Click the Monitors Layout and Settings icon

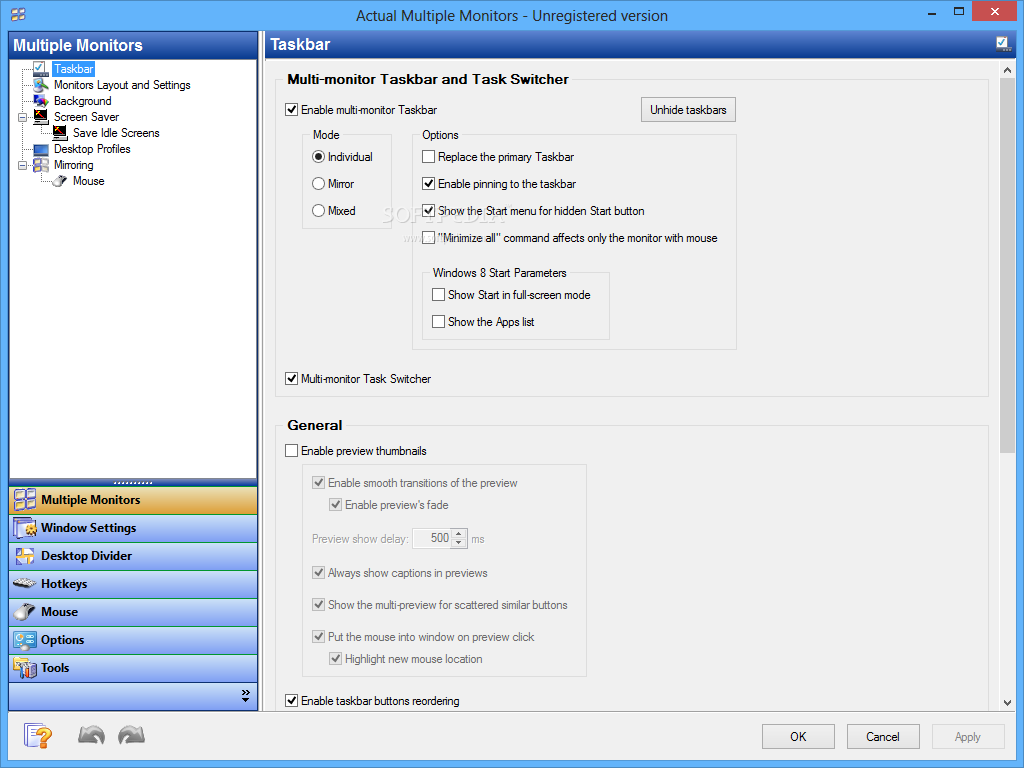coord(40,85)
